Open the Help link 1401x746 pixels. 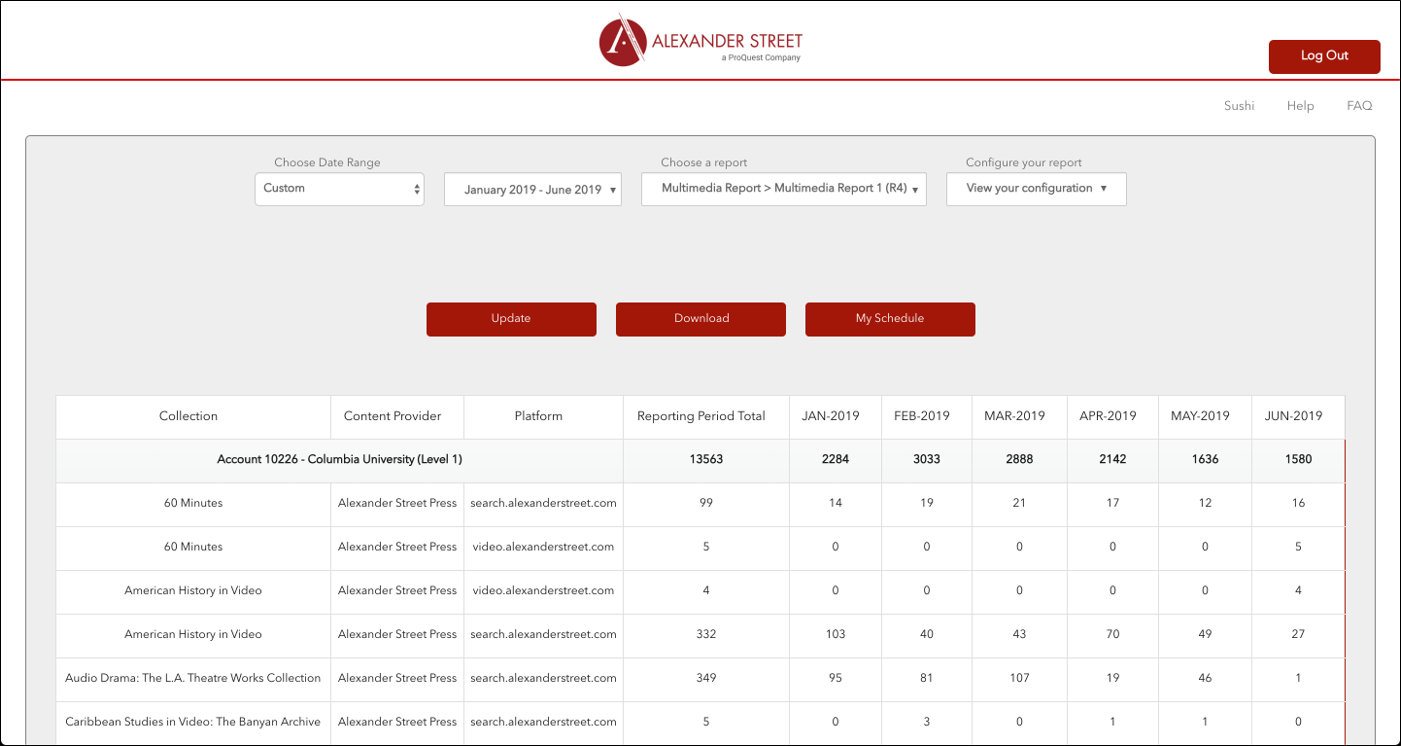click(1300, 106)
